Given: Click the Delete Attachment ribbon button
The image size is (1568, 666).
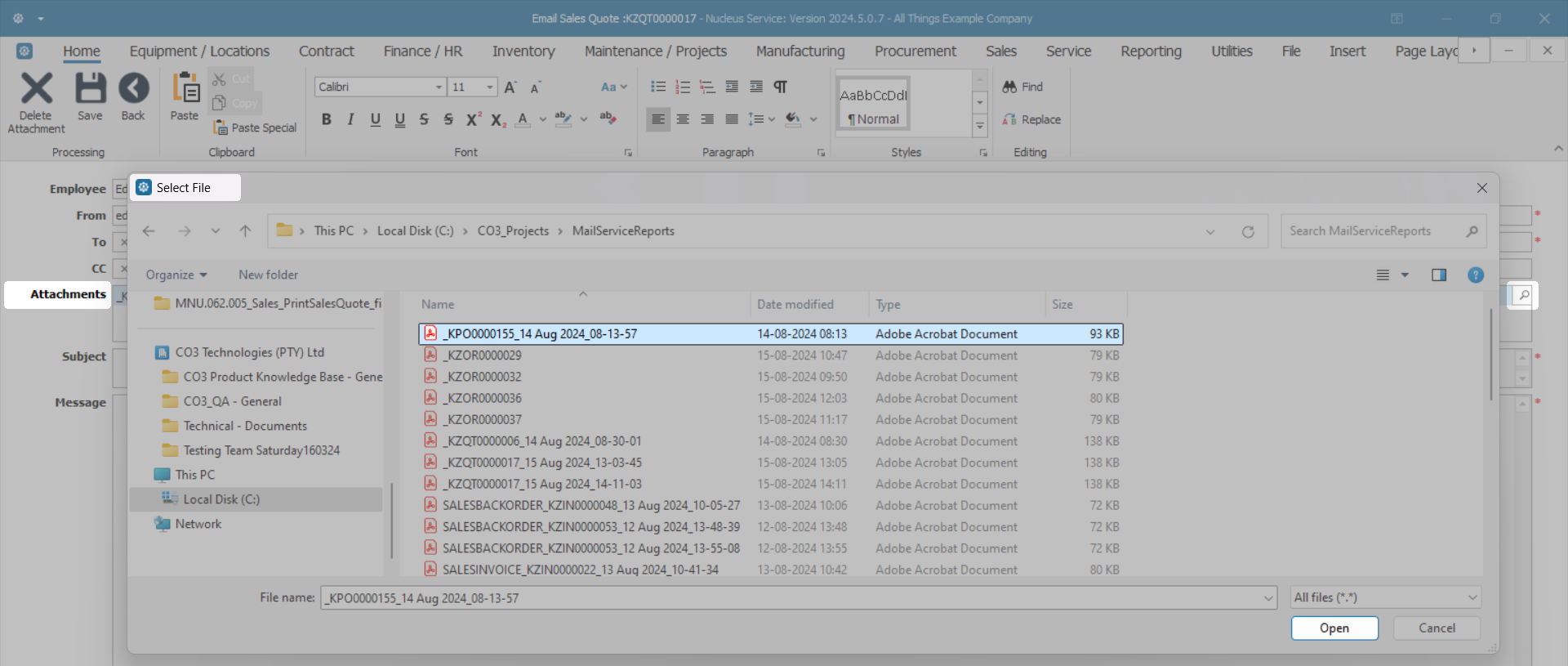Looking at the screenshot, I should [x=36, y=102].
